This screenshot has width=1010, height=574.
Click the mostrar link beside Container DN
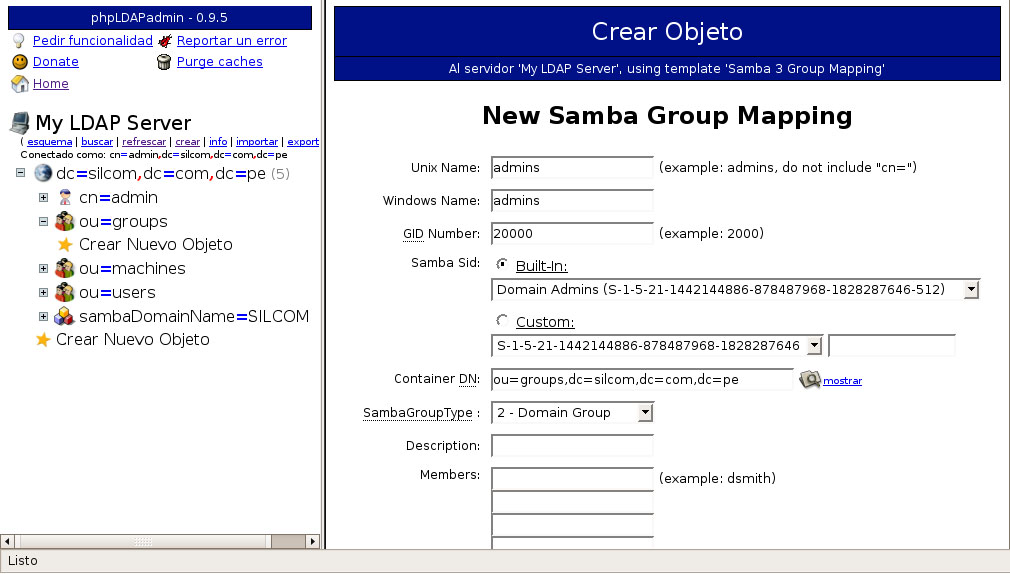click(842, 381)
